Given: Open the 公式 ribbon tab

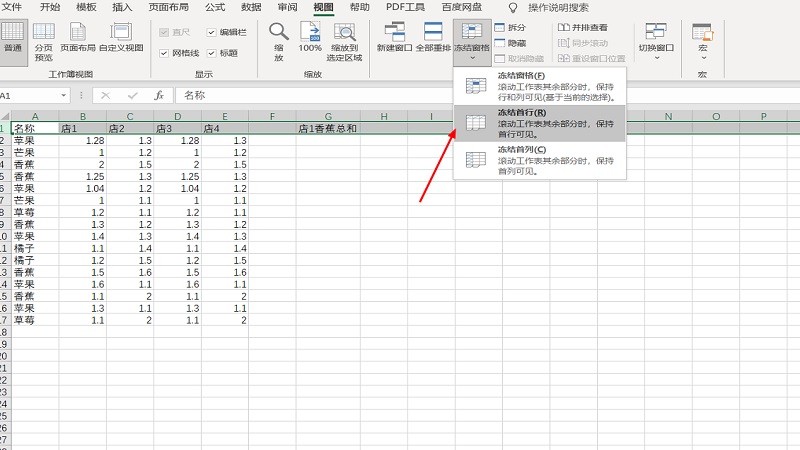Looking at the screenshot, I should coord(215,7).
